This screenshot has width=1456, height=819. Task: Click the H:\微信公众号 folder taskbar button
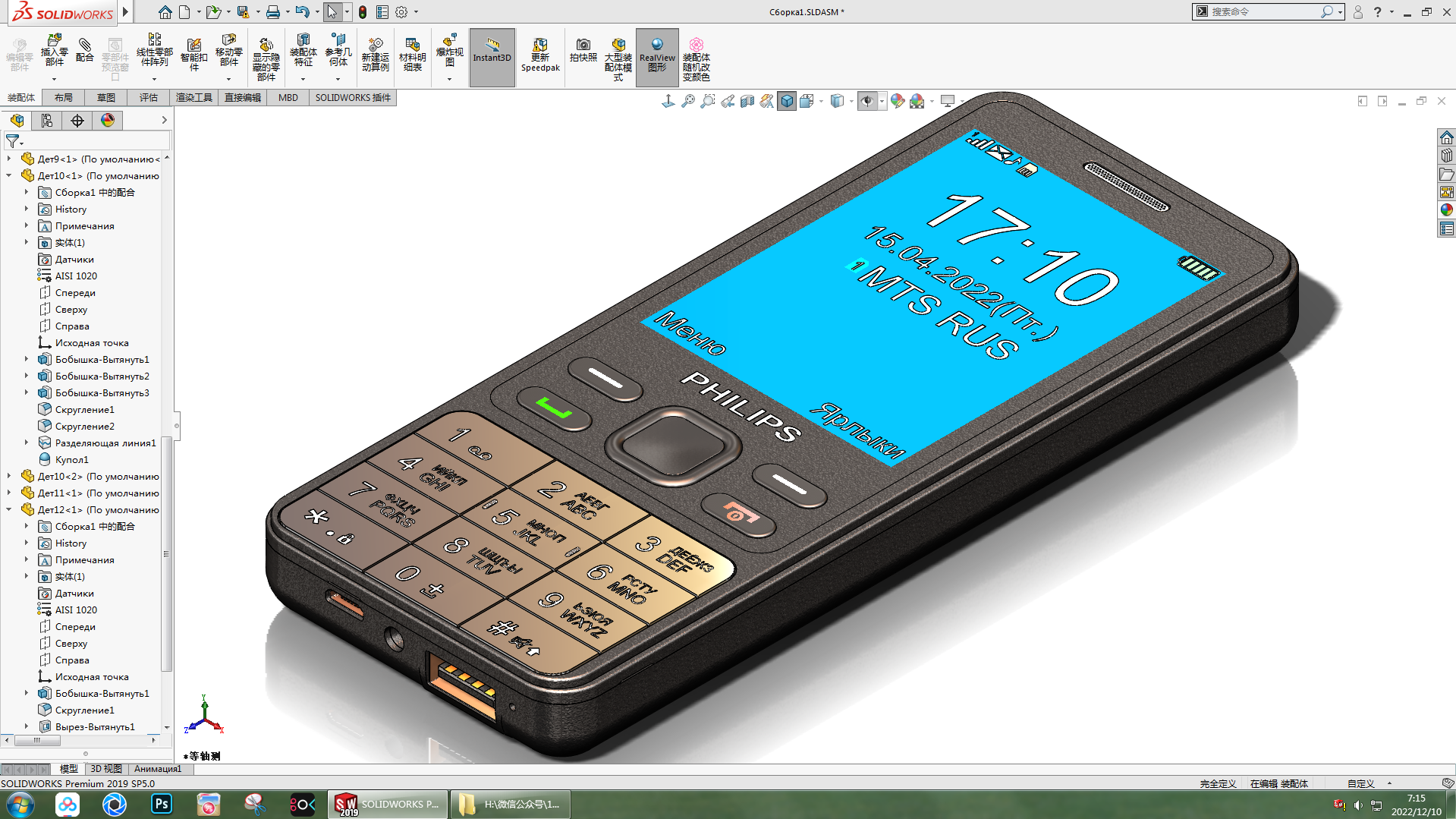click(x=511, y=804)
